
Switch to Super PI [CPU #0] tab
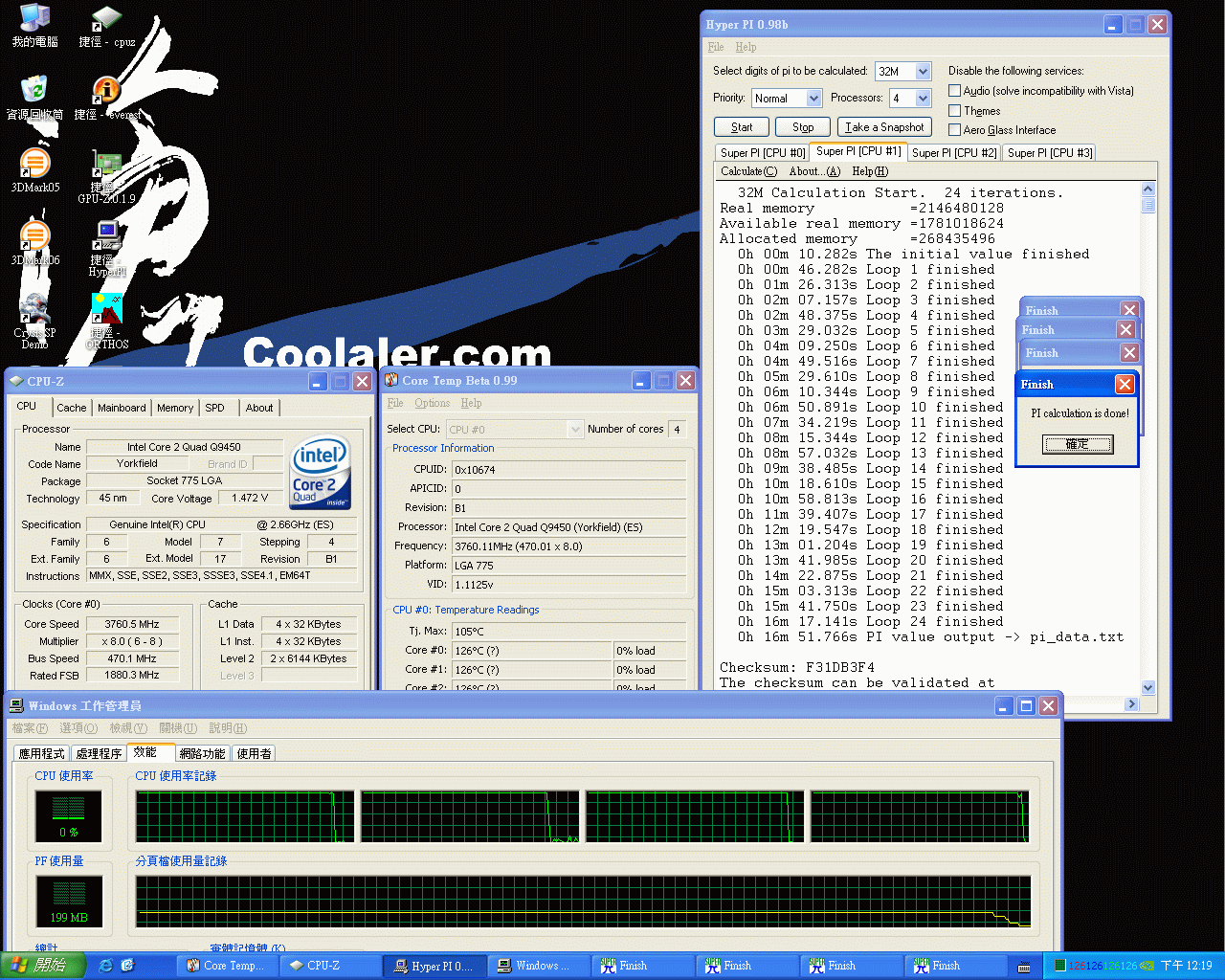coord(762,153)
